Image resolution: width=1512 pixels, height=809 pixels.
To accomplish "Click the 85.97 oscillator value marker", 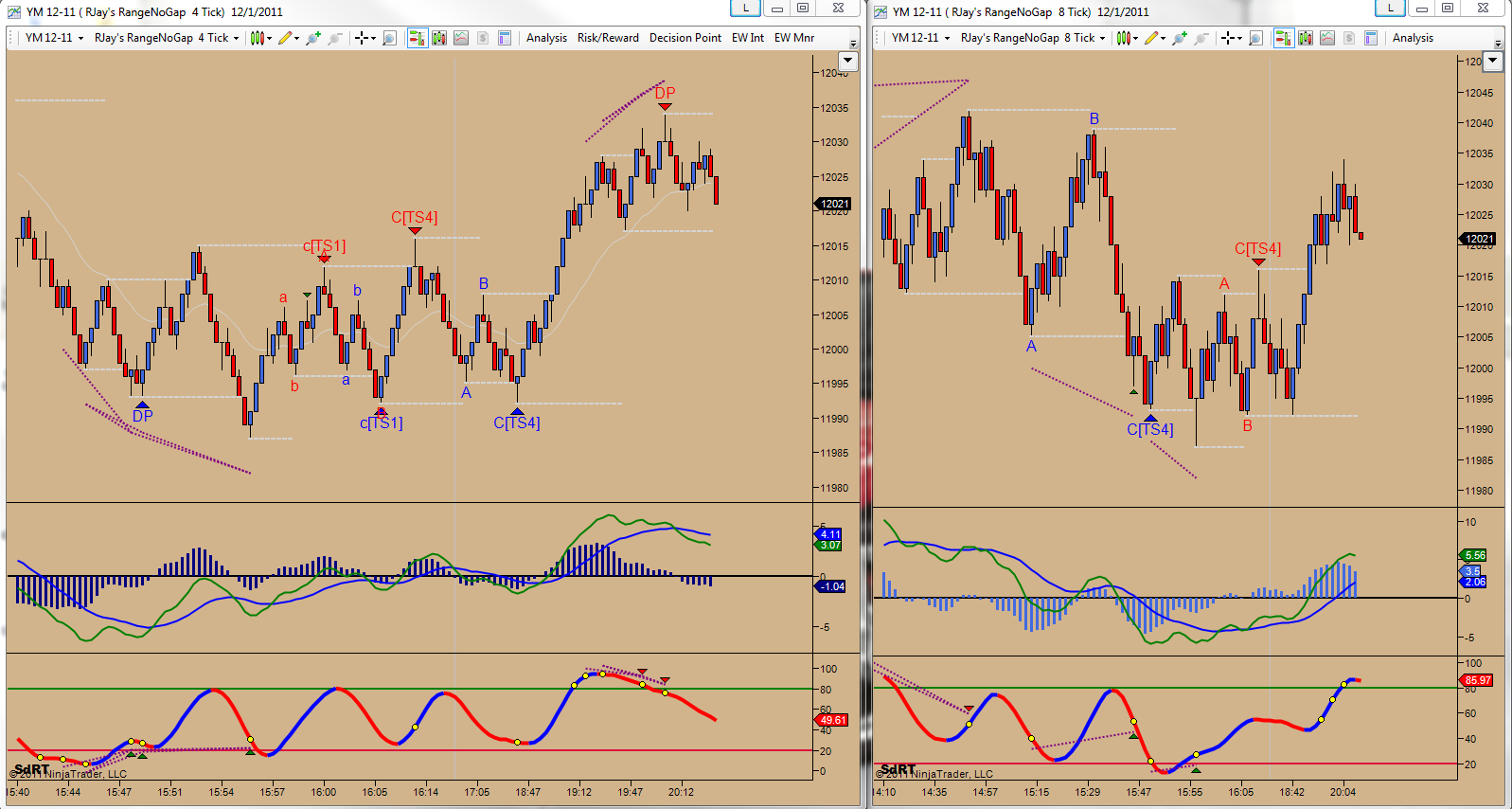I will (1477, 680).
